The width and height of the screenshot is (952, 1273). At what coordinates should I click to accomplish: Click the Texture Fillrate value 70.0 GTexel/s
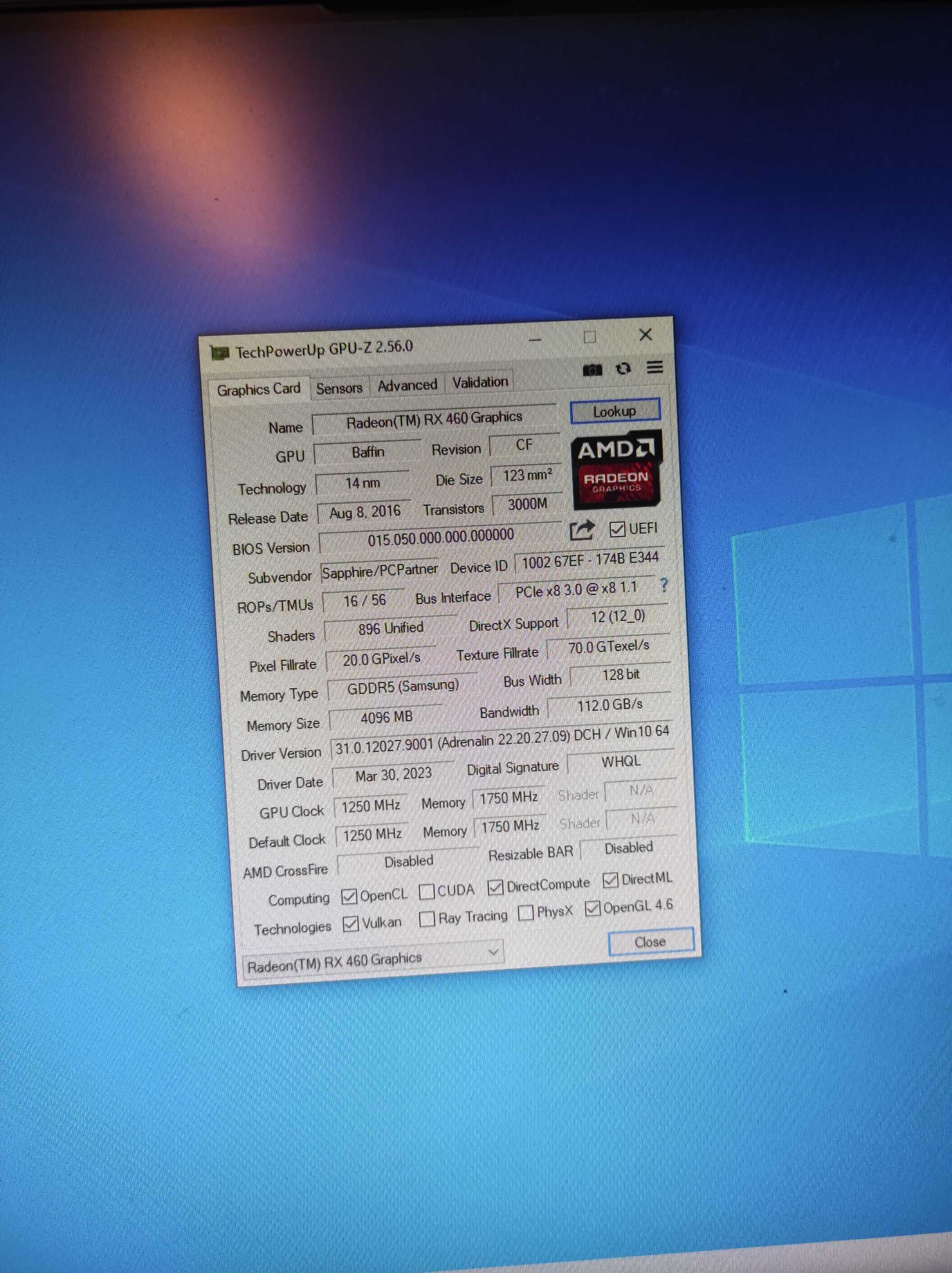coord(609,647)
